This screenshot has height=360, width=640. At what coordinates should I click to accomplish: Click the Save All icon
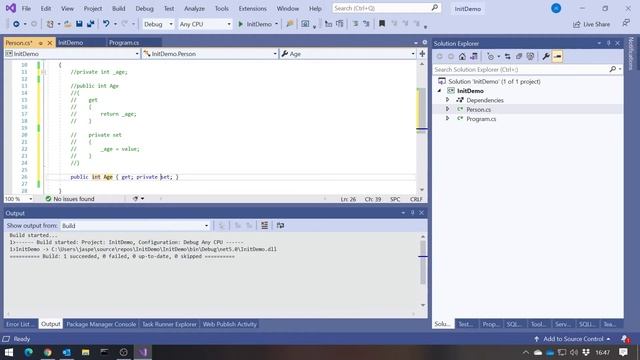90,24
